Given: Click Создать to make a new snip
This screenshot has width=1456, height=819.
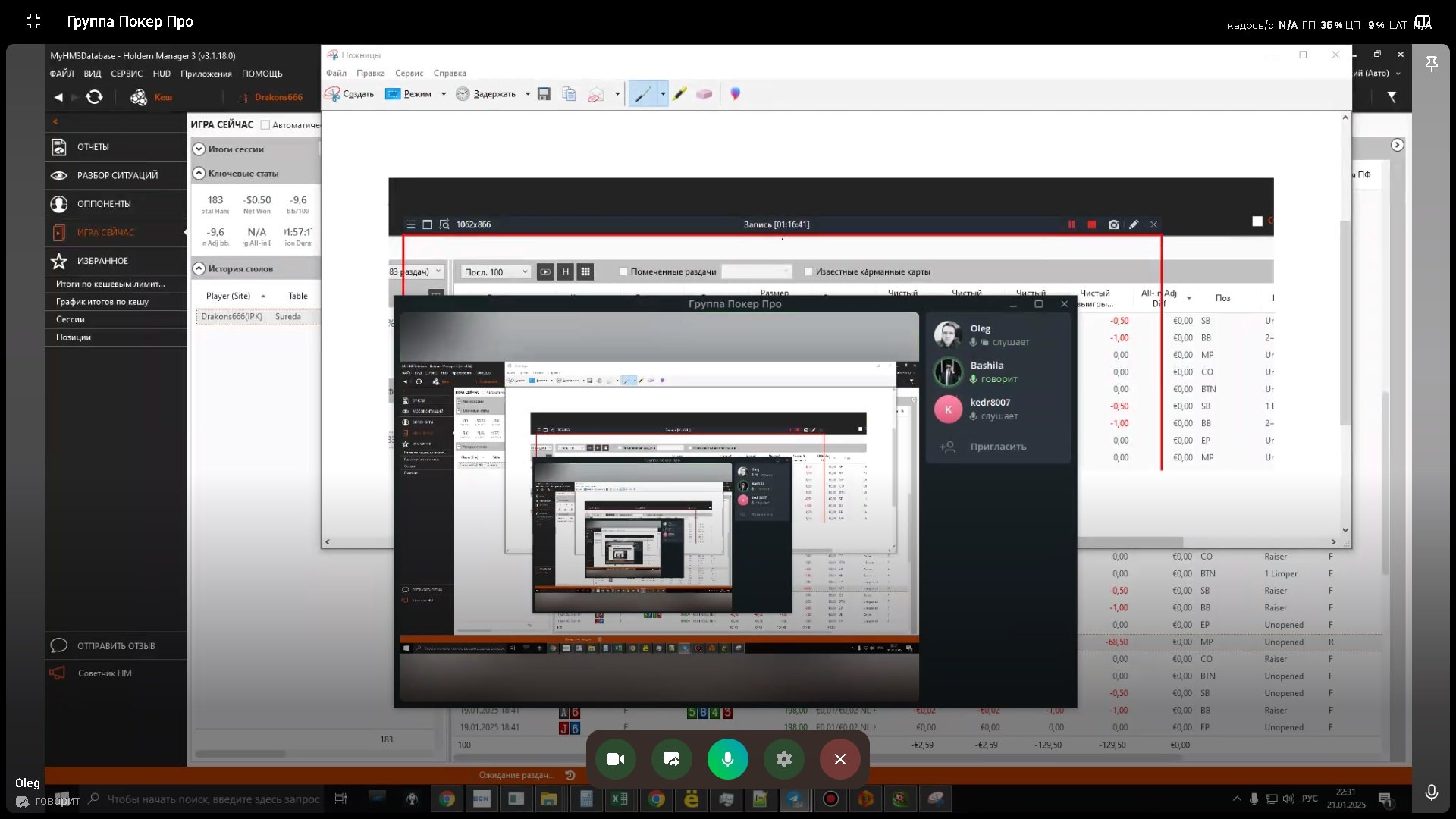Looking at the screenshot, I should coord(350,94).
